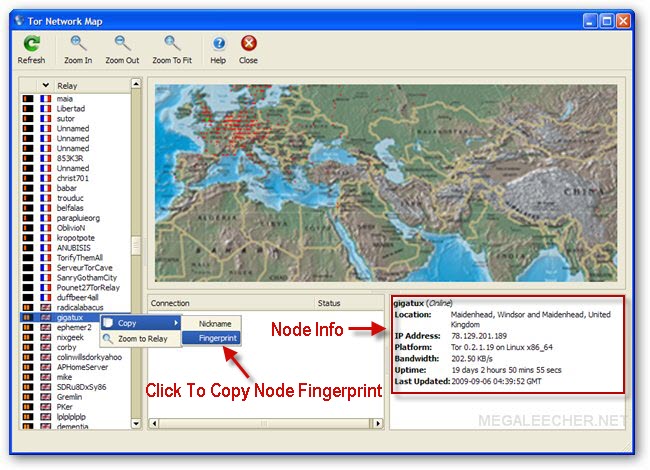Click the Zoom In magnifier icon
The height and width of the screenshot is (470, 650).
point(78,43)
